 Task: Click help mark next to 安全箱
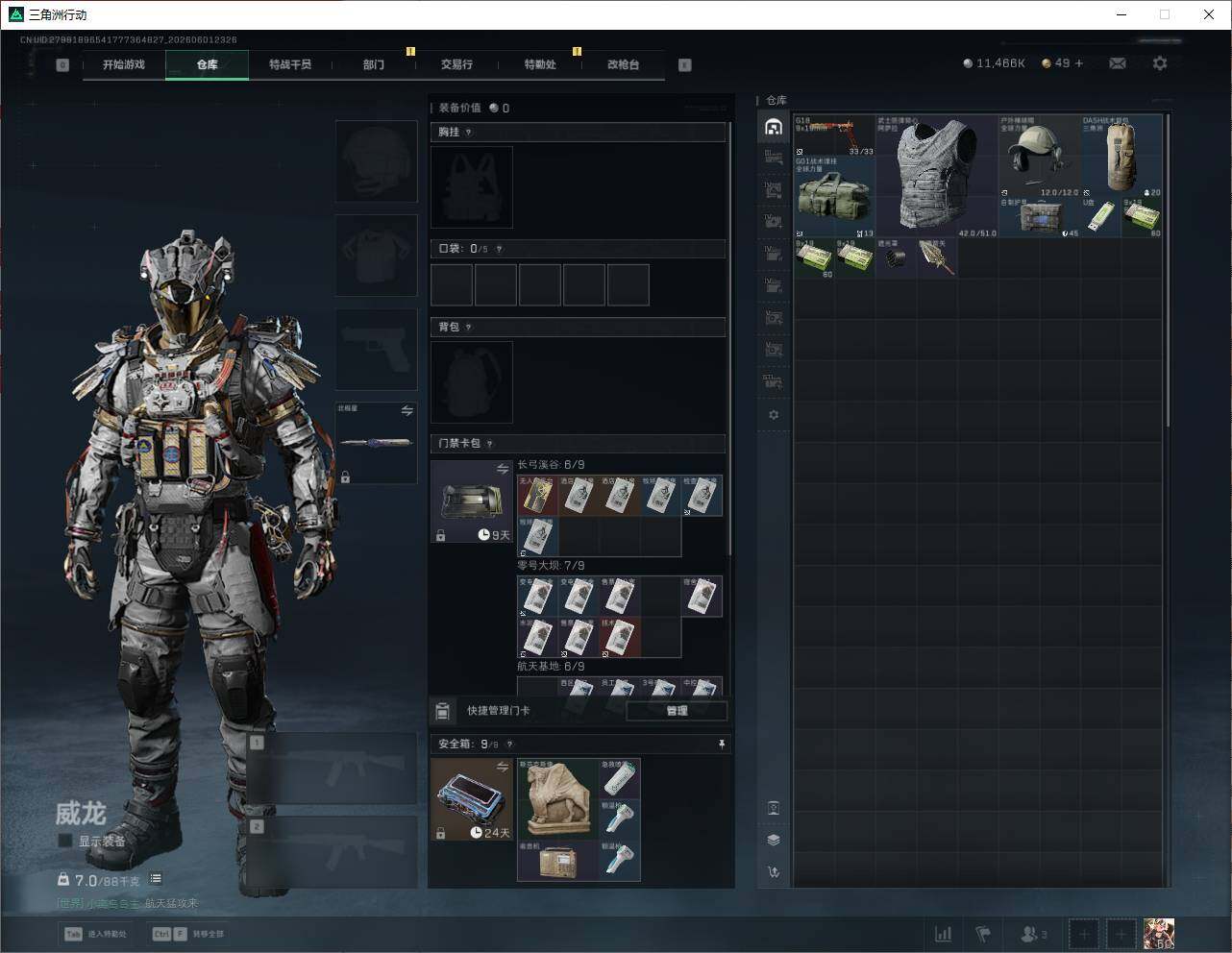[509, 745]
